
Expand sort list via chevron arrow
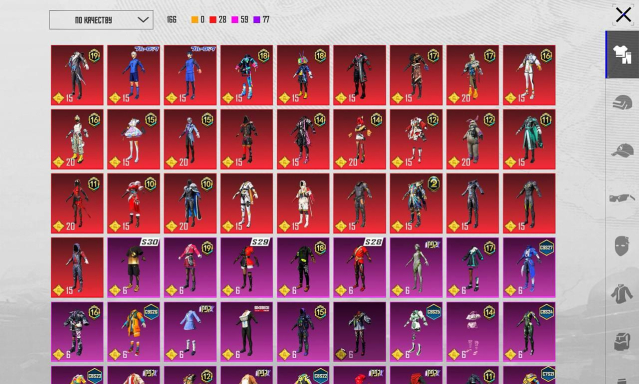(x=143, y=20)
